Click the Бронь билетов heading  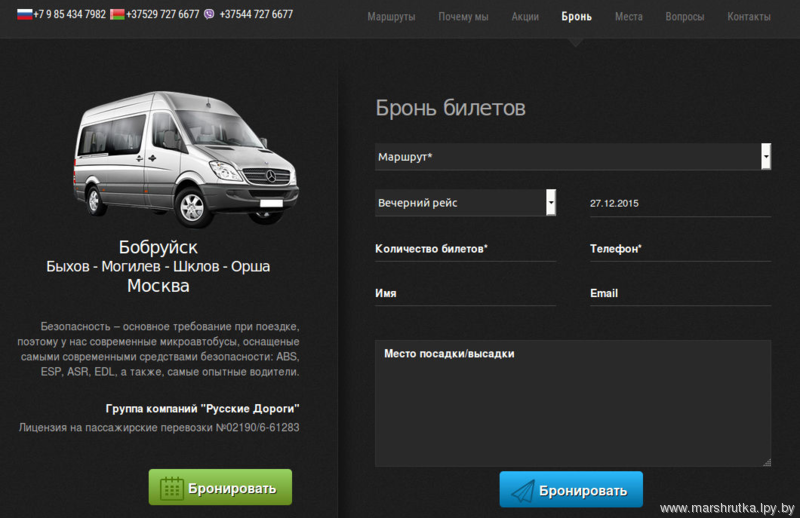coord(451,108)
